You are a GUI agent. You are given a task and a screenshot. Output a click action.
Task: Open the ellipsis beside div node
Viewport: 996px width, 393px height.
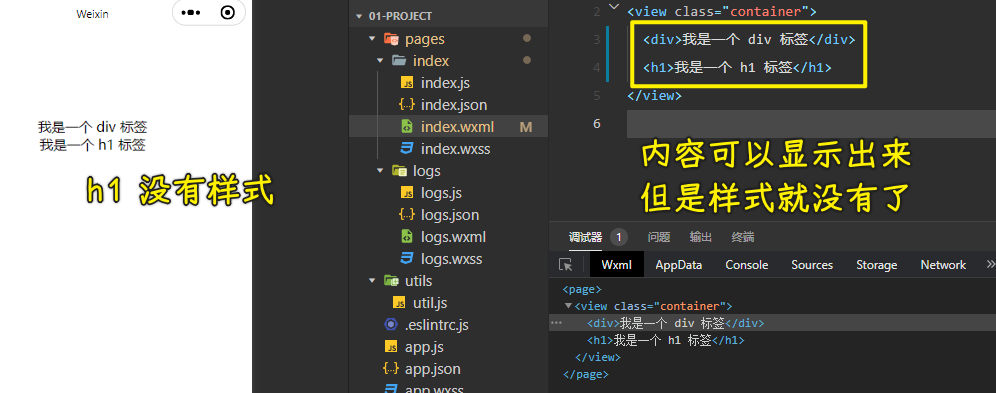556,323
